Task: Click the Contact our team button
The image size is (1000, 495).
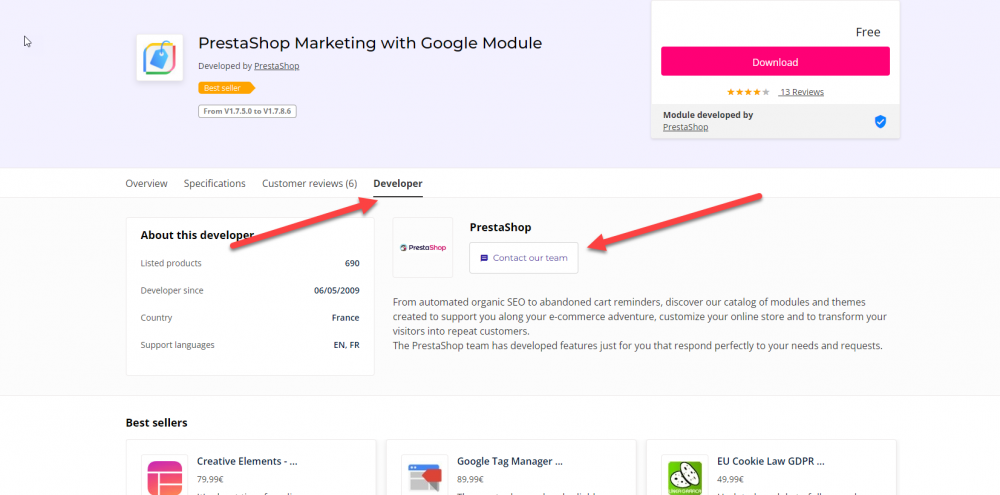Action: tap(523, 258)
